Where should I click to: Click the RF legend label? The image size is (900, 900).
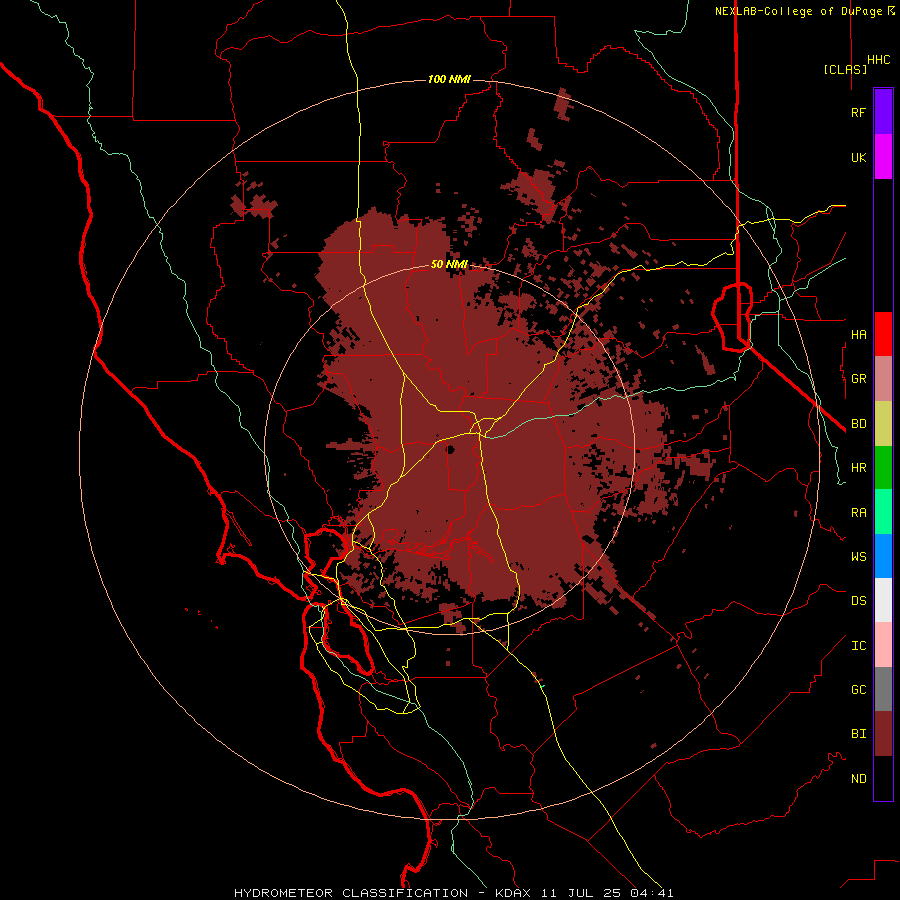coord(858,112)
